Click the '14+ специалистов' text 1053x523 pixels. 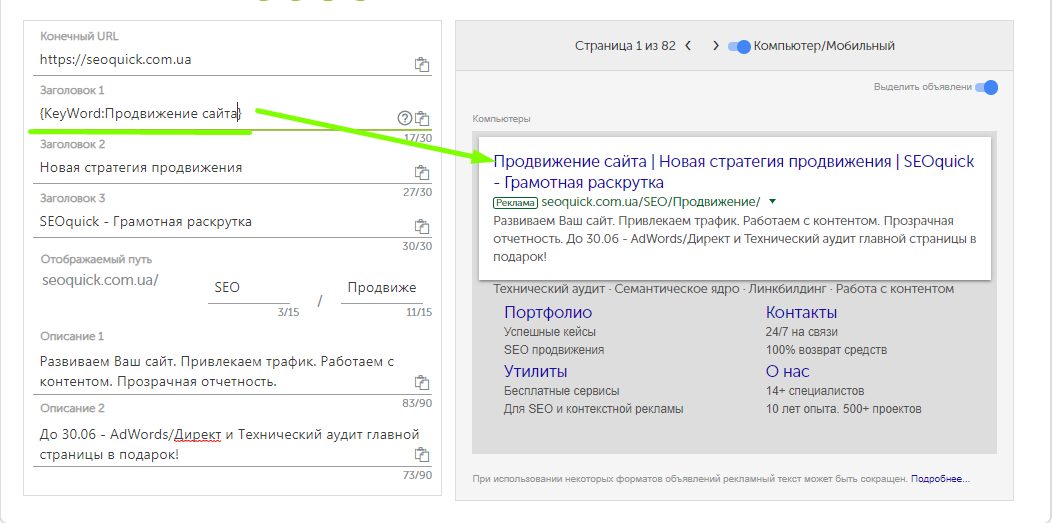point(815,391)
